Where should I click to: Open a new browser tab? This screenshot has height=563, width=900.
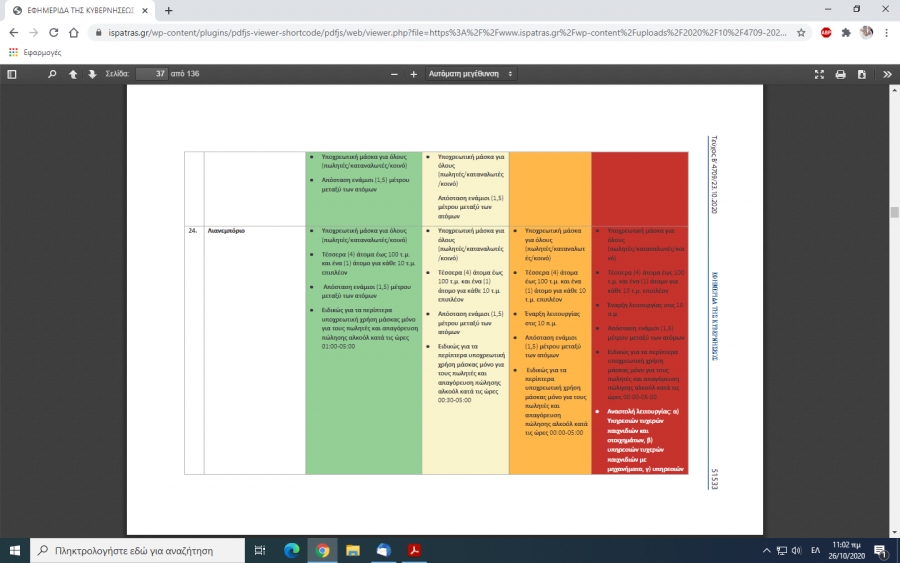point(168,10)
